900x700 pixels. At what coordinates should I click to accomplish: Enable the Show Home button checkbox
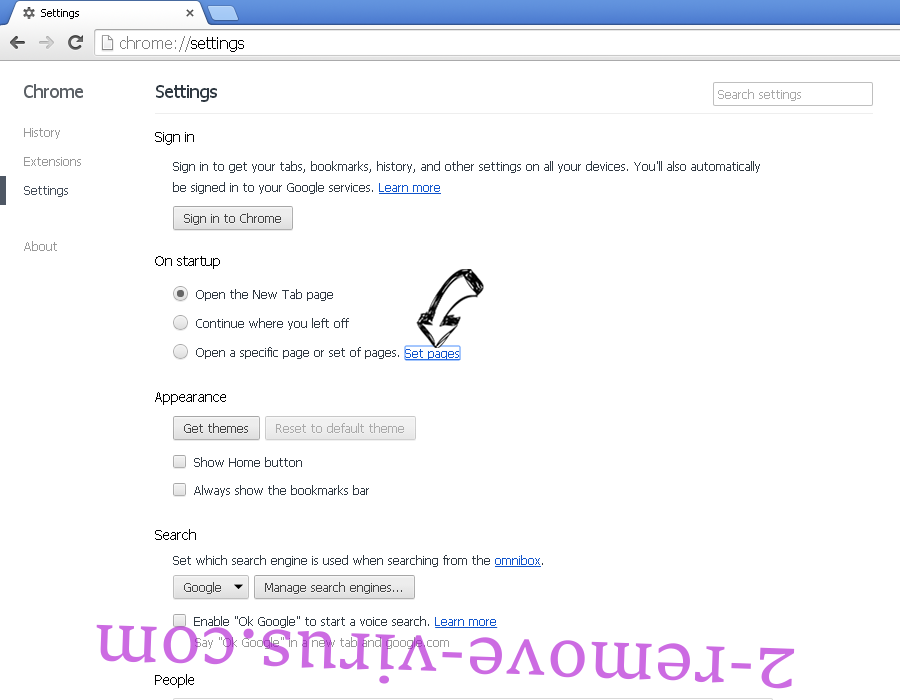coord(180,461)
